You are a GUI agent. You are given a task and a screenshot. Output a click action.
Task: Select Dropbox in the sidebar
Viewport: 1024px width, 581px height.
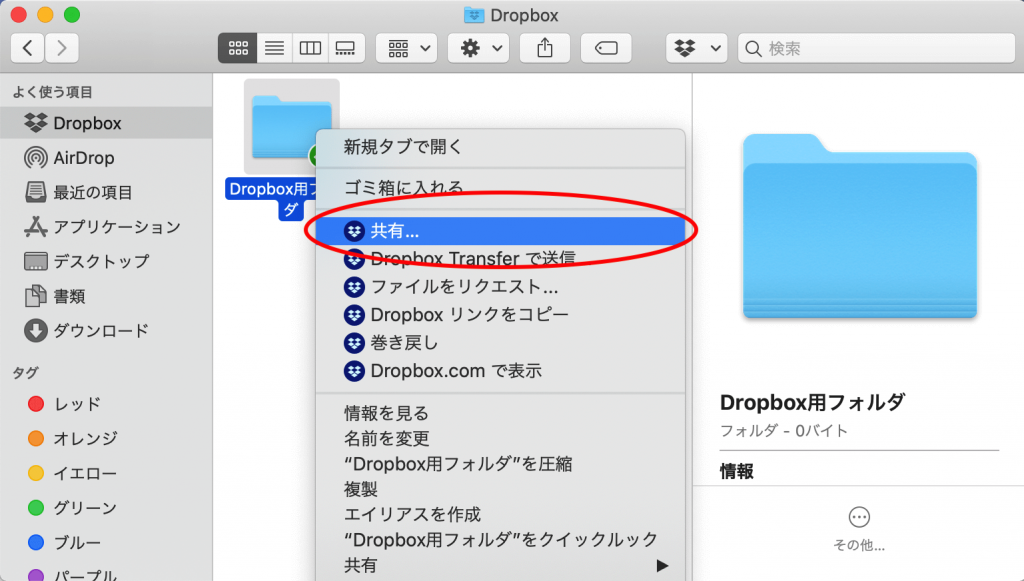pos(106,123)
